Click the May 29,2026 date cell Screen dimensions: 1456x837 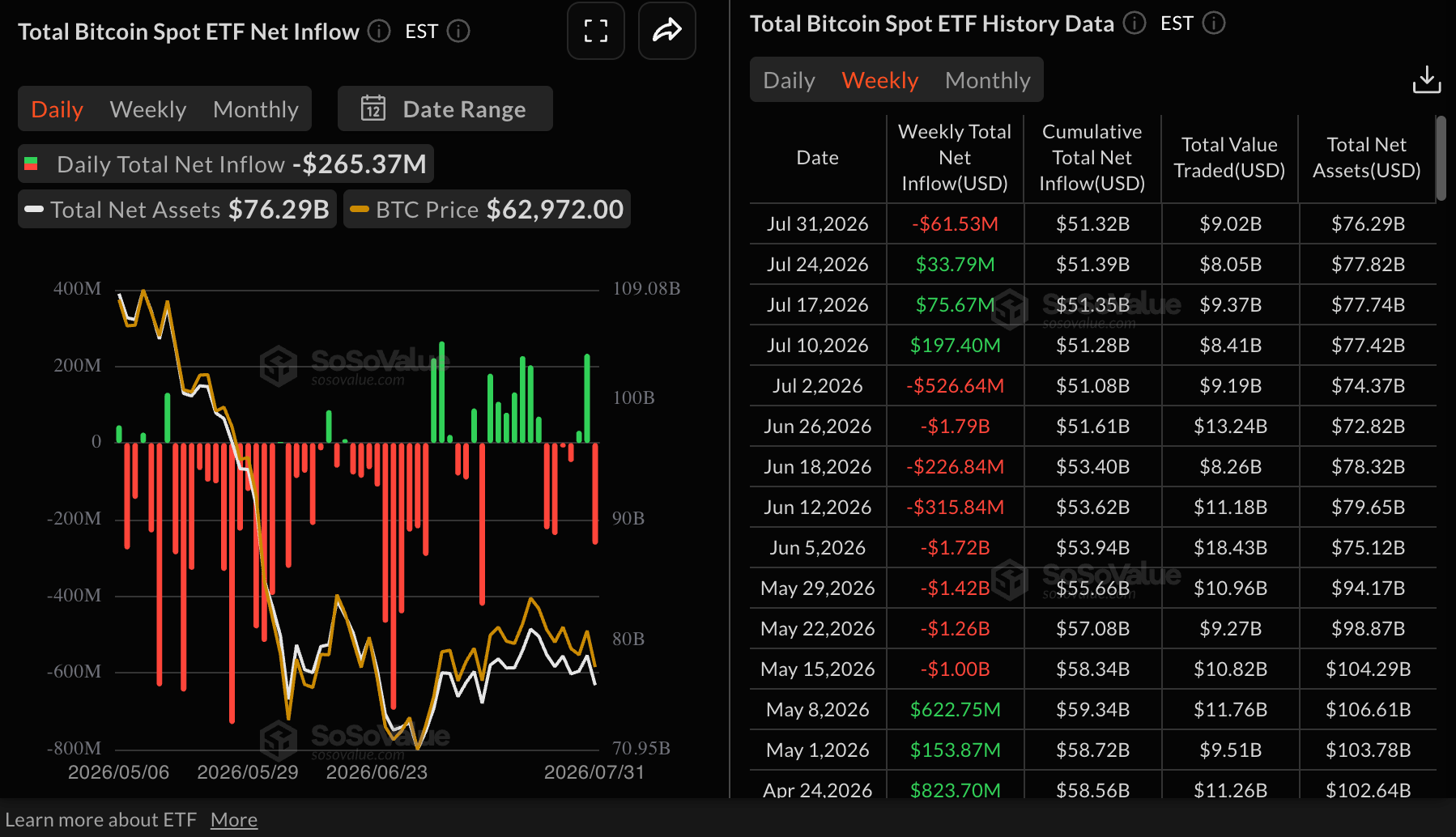click(x=818, y=588)
